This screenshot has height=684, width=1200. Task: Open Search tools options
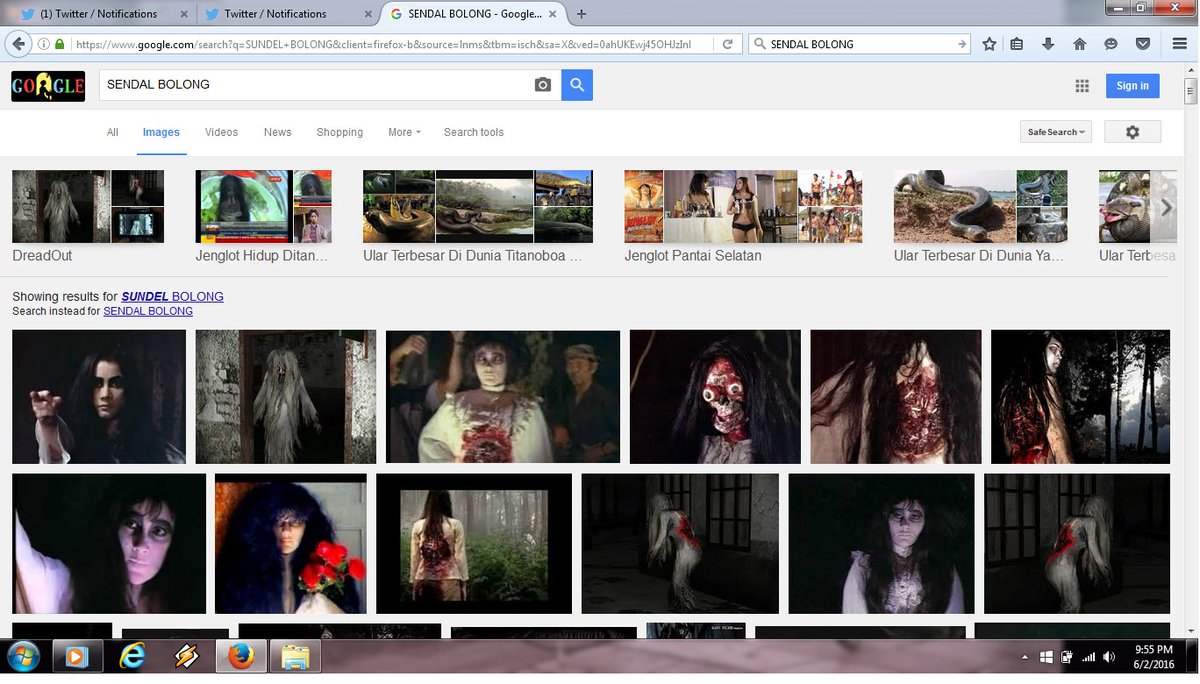click(x=473, y=132)
